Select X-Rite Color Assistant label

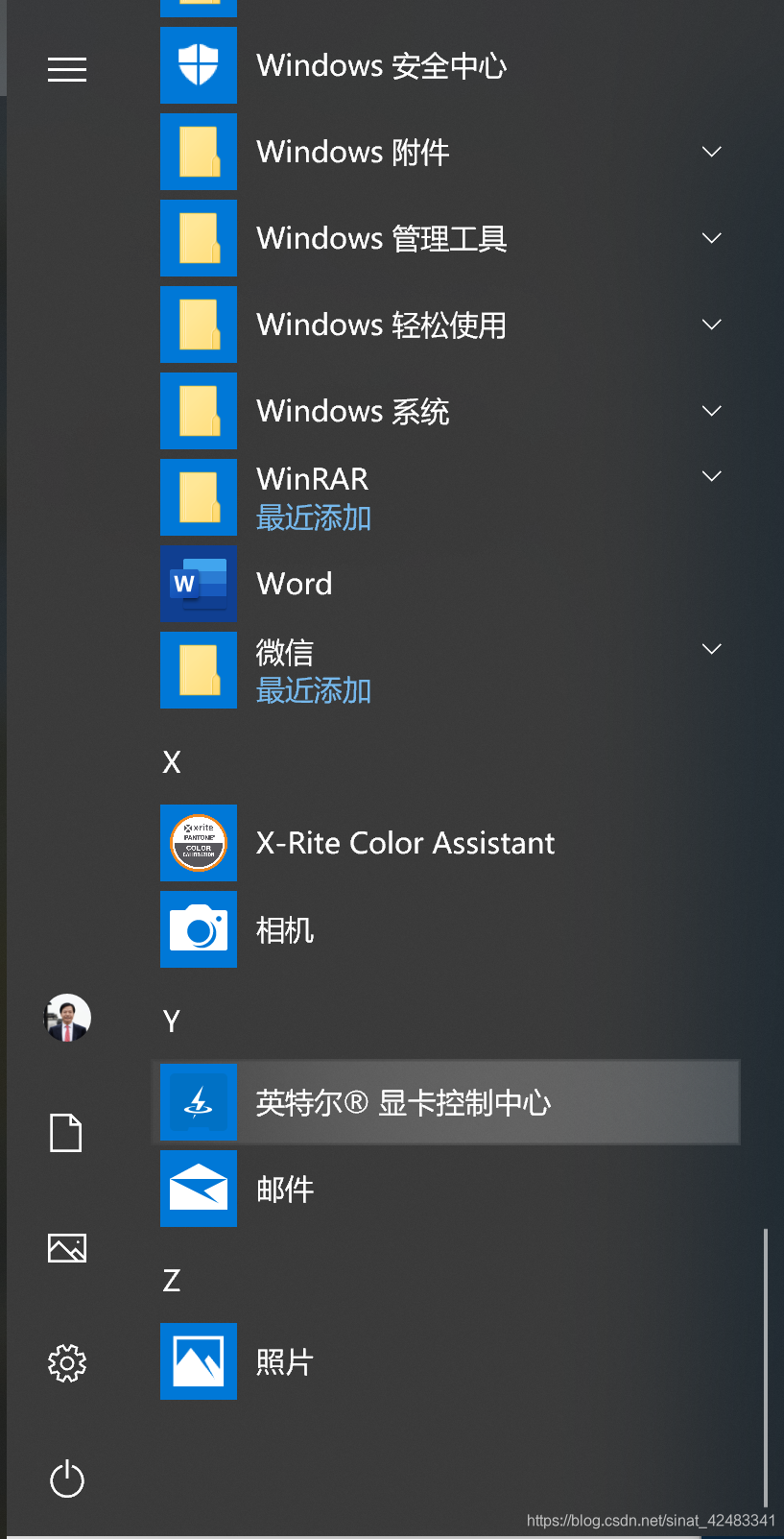[x=406, y=843]
